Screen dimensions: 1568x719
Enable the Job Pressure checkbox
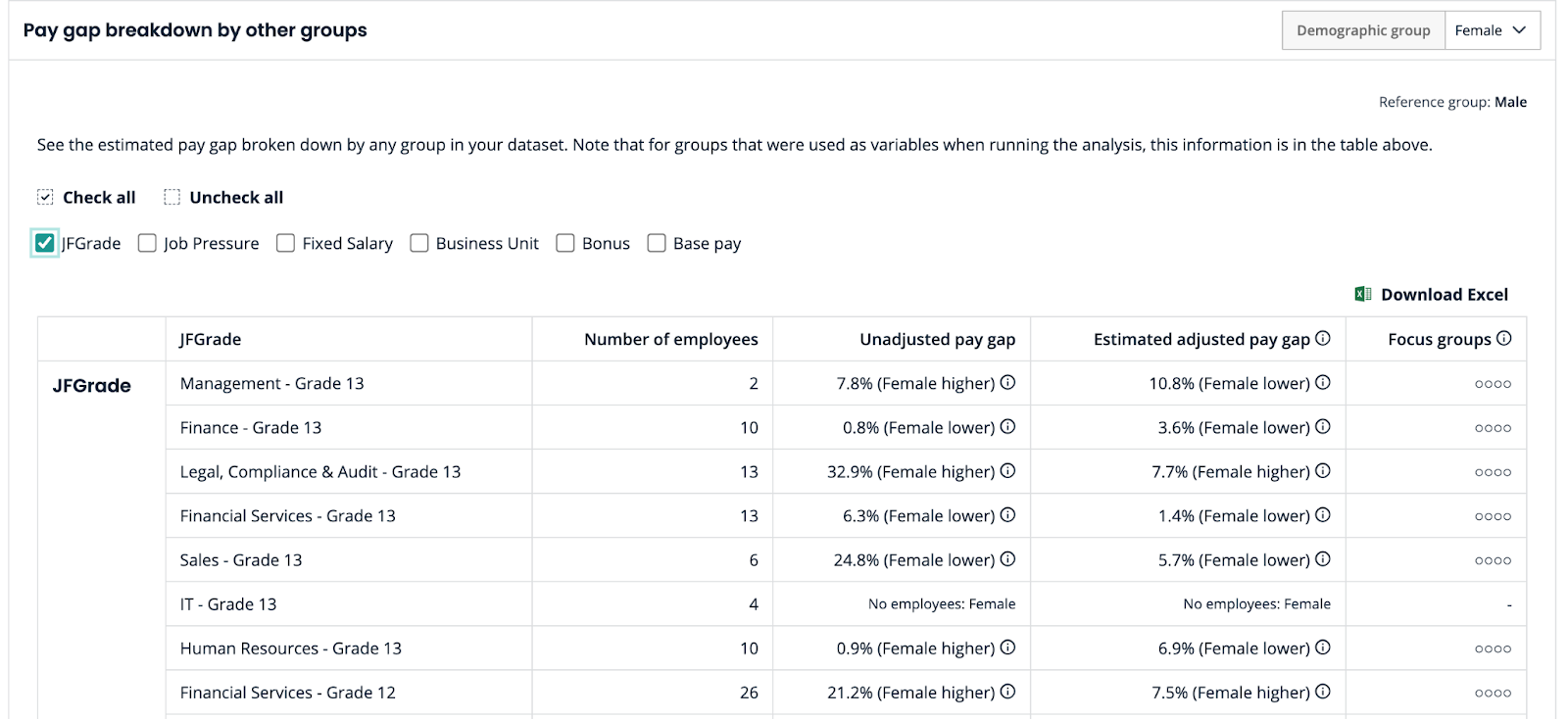pyautogui.click(x=147, y=243)
